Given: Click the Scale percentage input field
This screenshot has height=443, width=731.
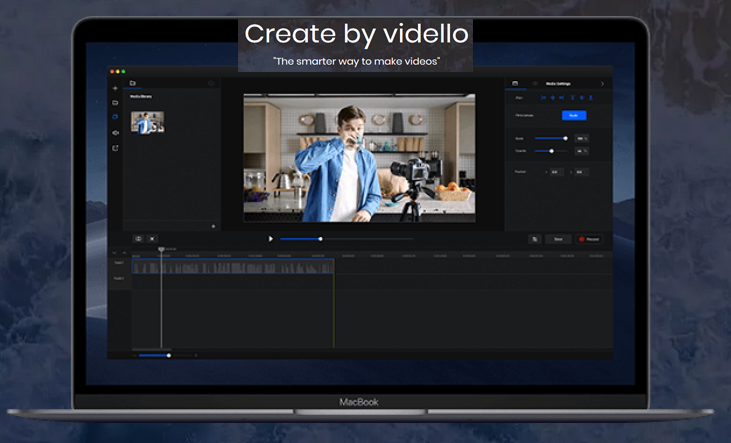Looking at the screenshot, I should pos(581,138).
